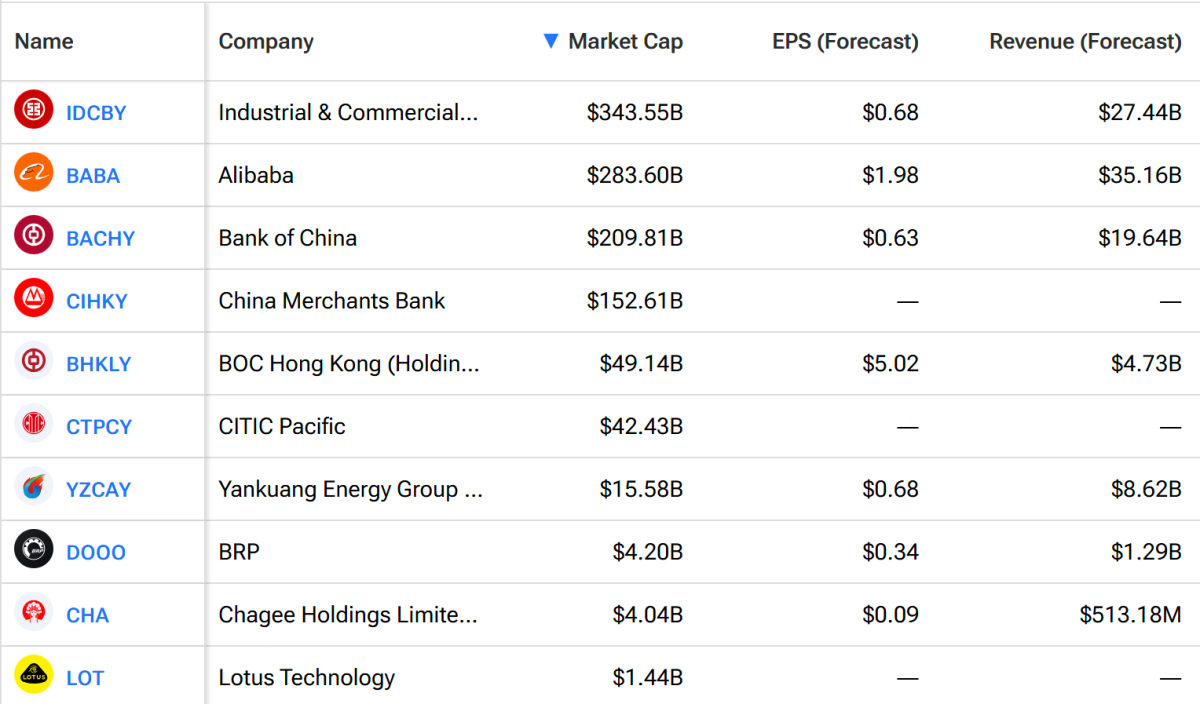Toggle Market Cap sort arrow
Viewport: 1200px width, 704px height.
coord(550,41)
